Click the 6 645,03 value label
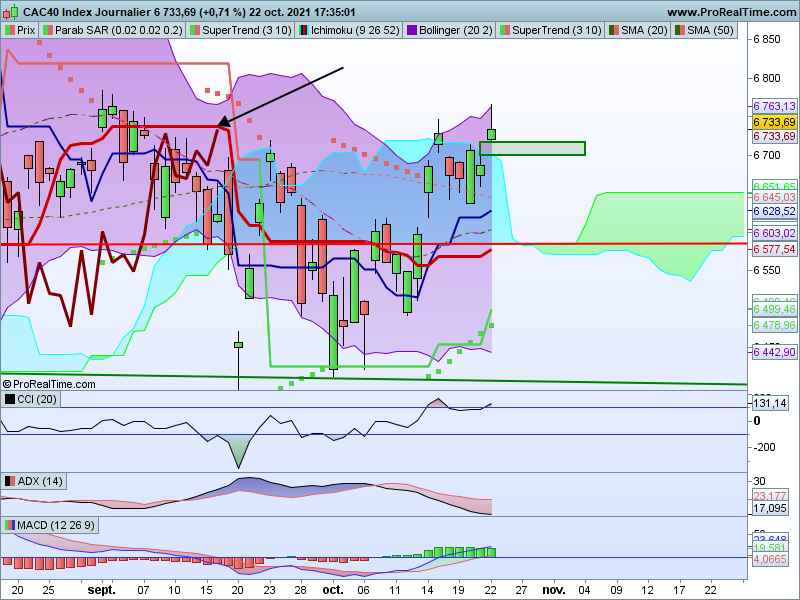The height and width of the screenshot is (600, 800). pyautogui.click(x=774, y=197)
